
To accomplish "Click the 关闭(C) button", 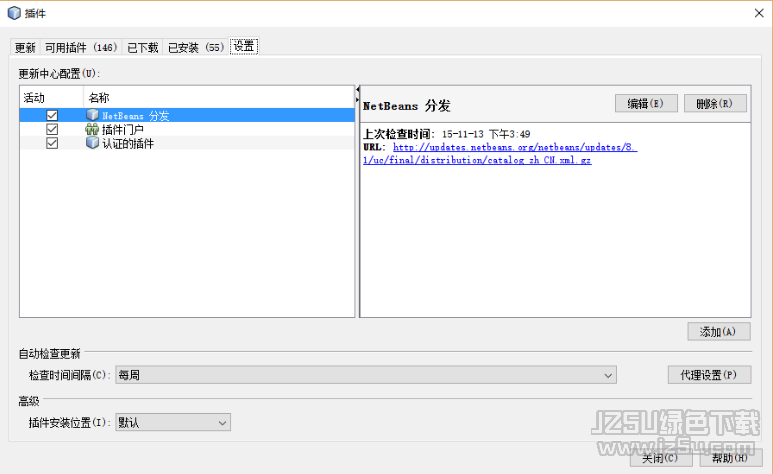I will (661, 458).
